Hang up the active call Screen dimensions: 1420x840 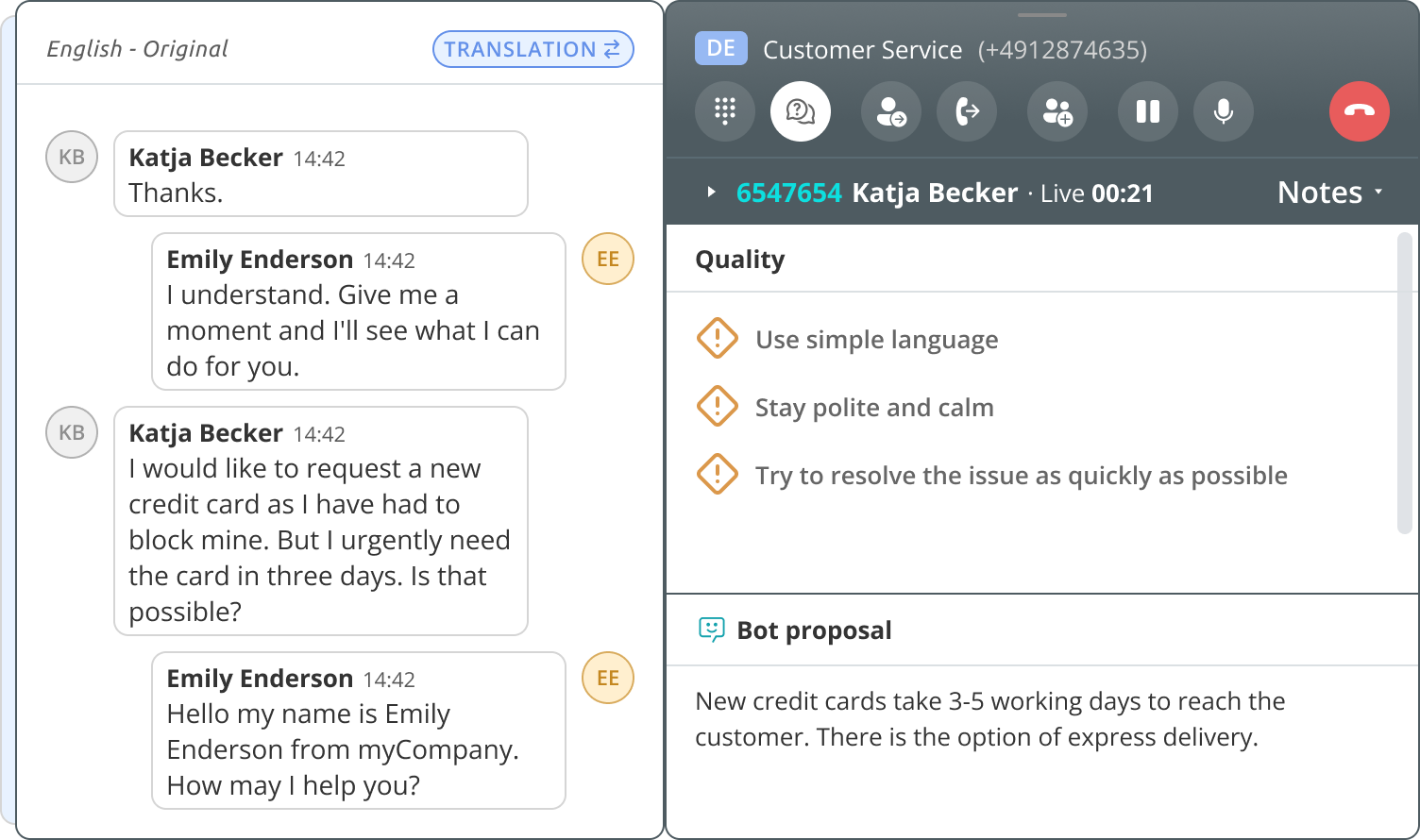pos(1360,111)
